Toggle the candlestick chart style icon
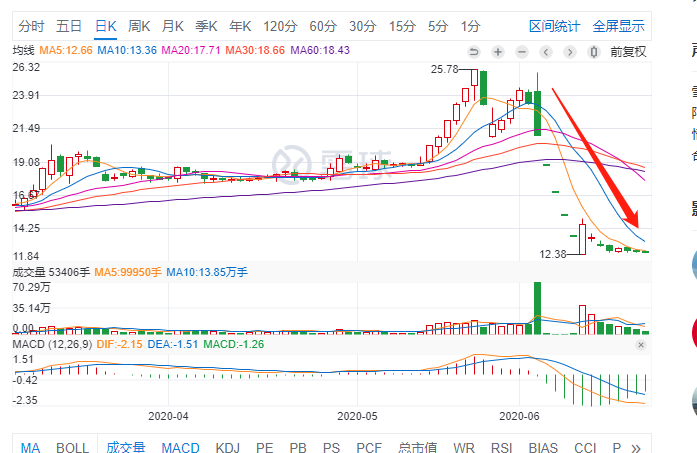697x453 pixels. [593, 51]
